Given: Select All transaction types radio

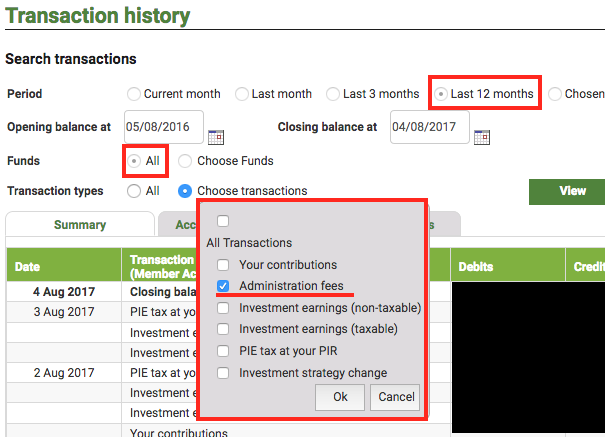Looking at the screenshot, I should [134, 191].
